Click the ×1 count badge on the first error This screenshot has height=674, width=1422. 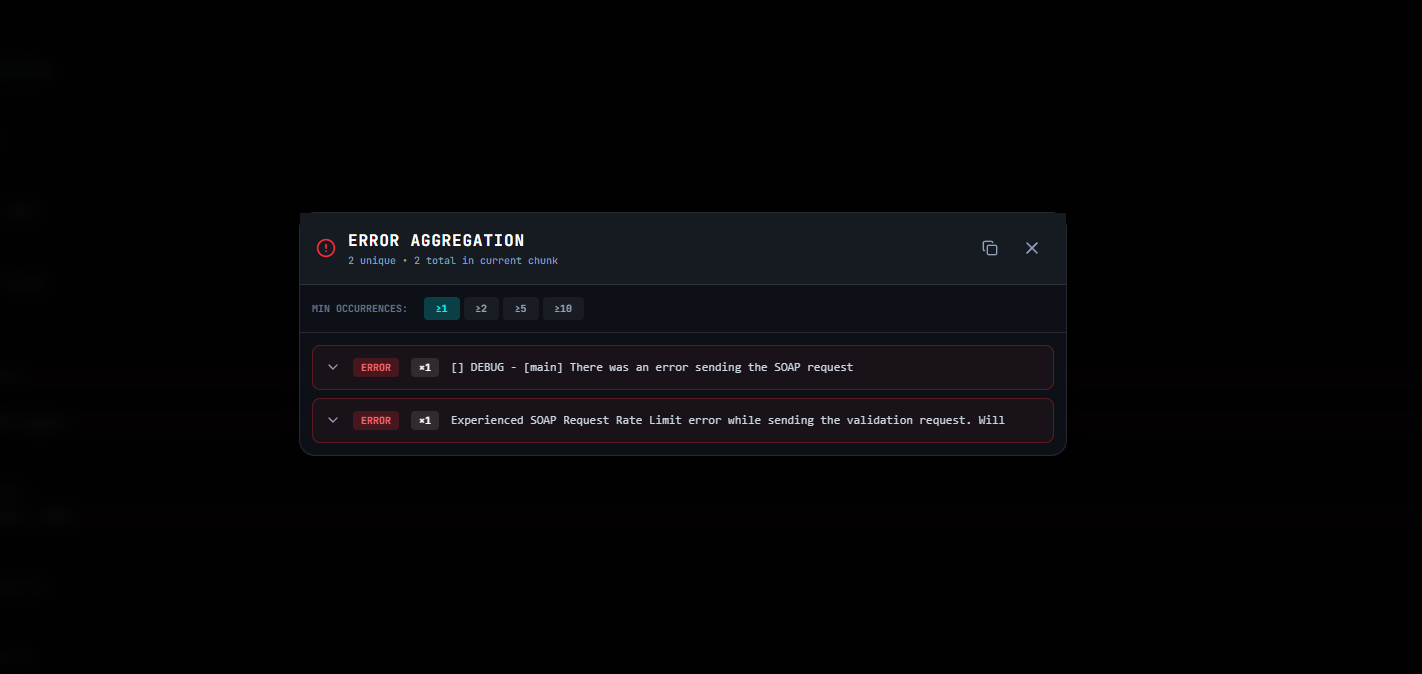(x=424, y=367)
